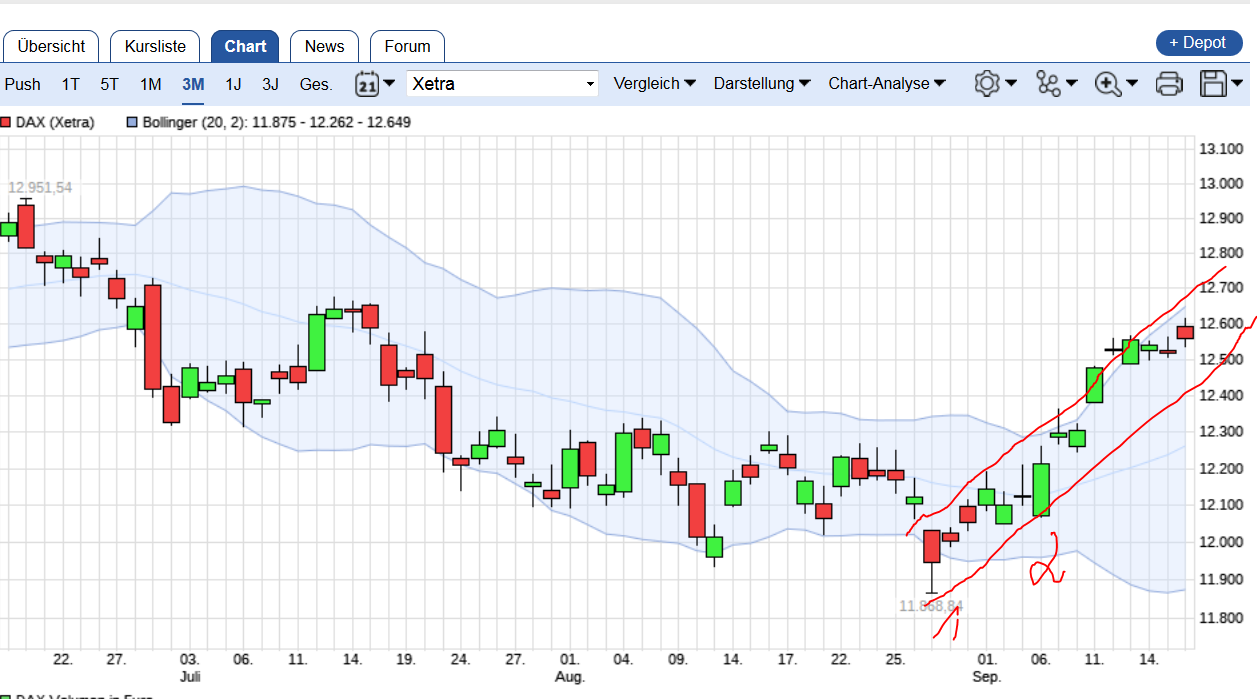
Task: Click the 12.500 price axis value
Action: (x=1219, y=359)
